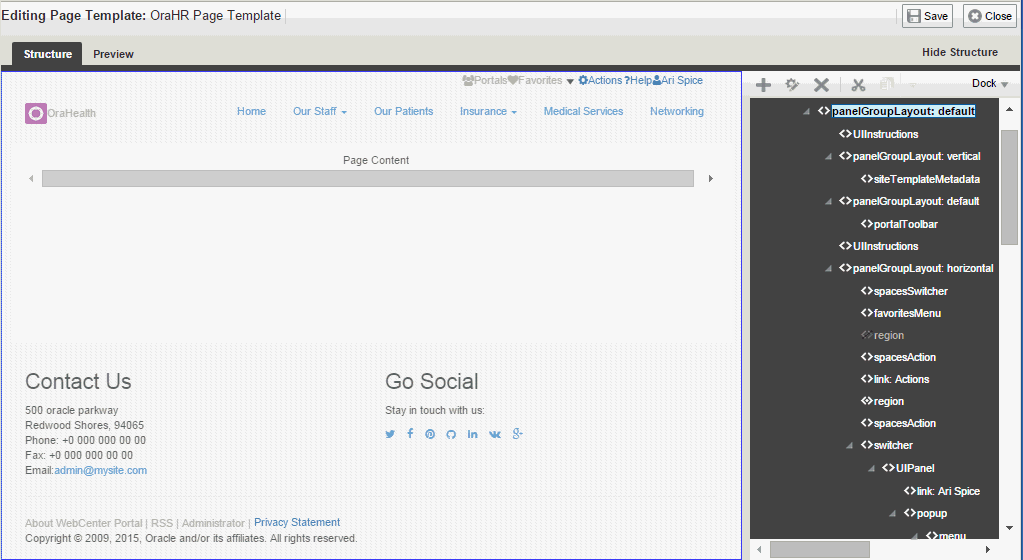Collapse the panelGroupLayout: vertical node
1023x560 pixels.
tap(828, 157)
